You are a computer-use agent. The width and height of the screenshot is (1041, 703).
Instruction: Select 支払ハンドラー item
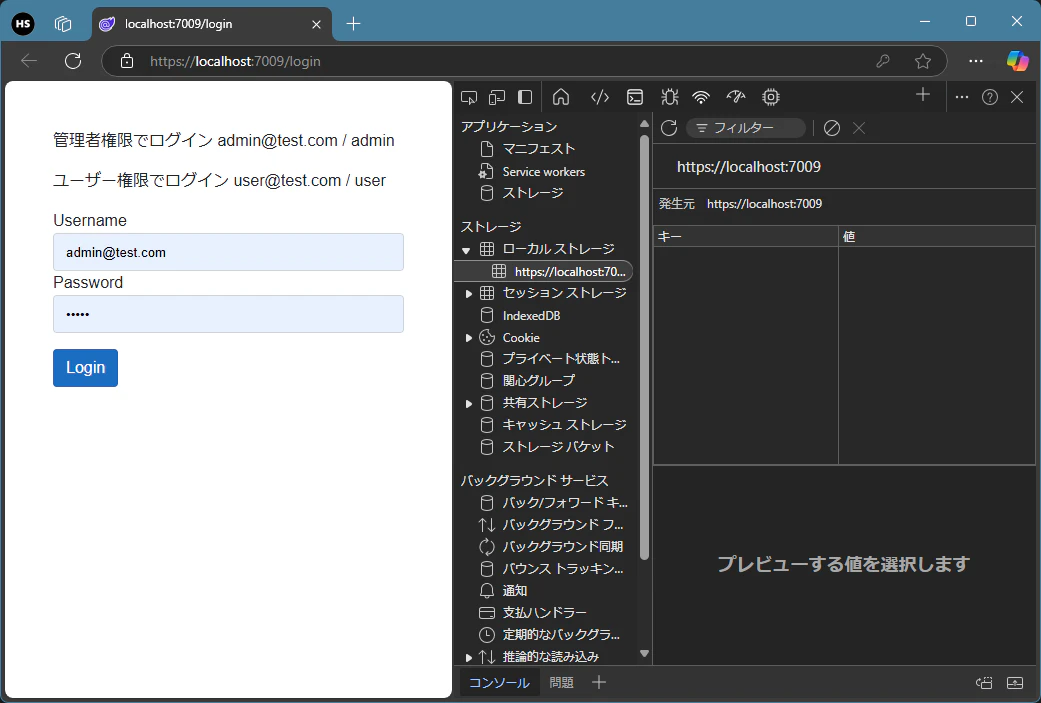(x=544, y=612)
